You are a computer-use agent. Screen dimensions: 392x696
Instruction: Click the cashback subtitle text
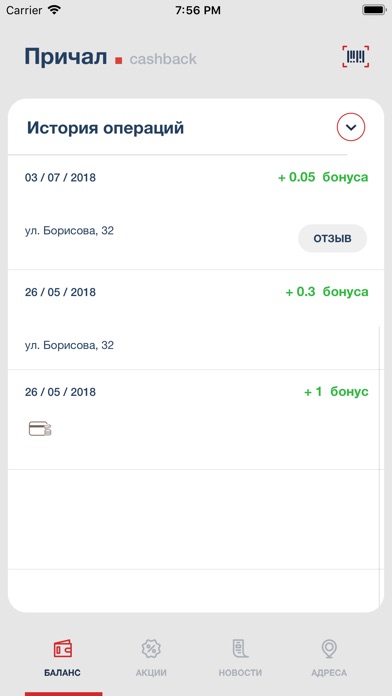pyautogui.click(x=163, y=59)
